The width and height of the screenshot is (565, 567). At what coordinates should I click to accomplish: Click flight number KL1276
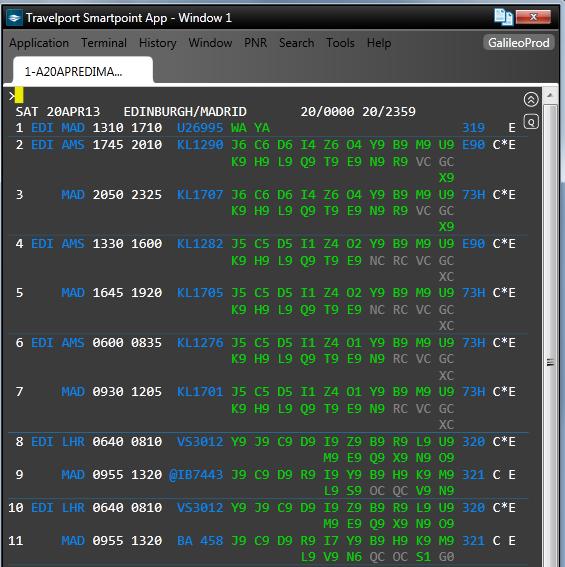200,342
